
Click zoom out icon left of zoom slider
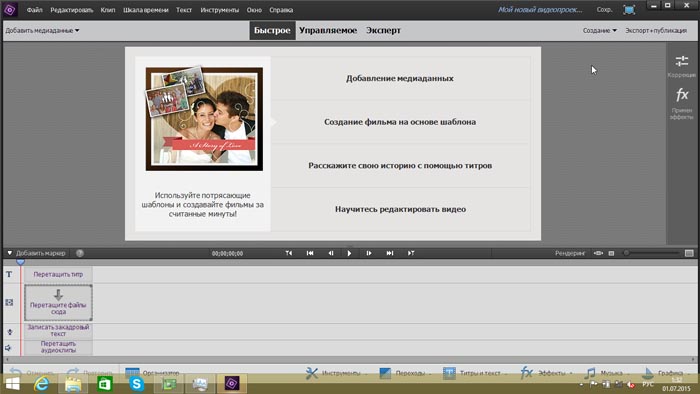pyautogui.click(x=612, y=253)
